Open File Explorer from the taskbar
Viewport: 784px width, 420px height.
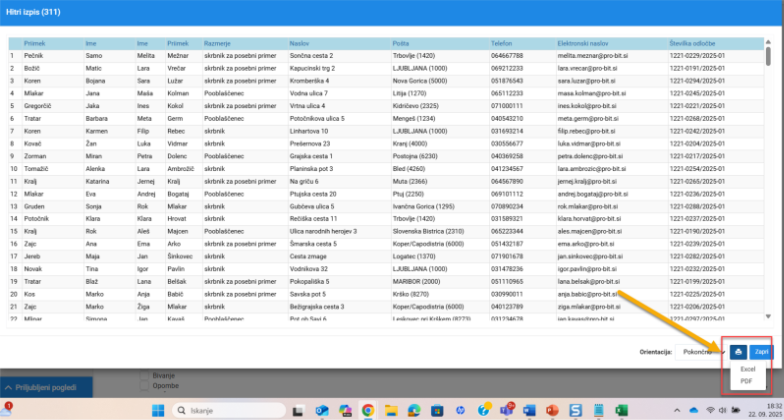pyautogui.click(x=391, y=410)
